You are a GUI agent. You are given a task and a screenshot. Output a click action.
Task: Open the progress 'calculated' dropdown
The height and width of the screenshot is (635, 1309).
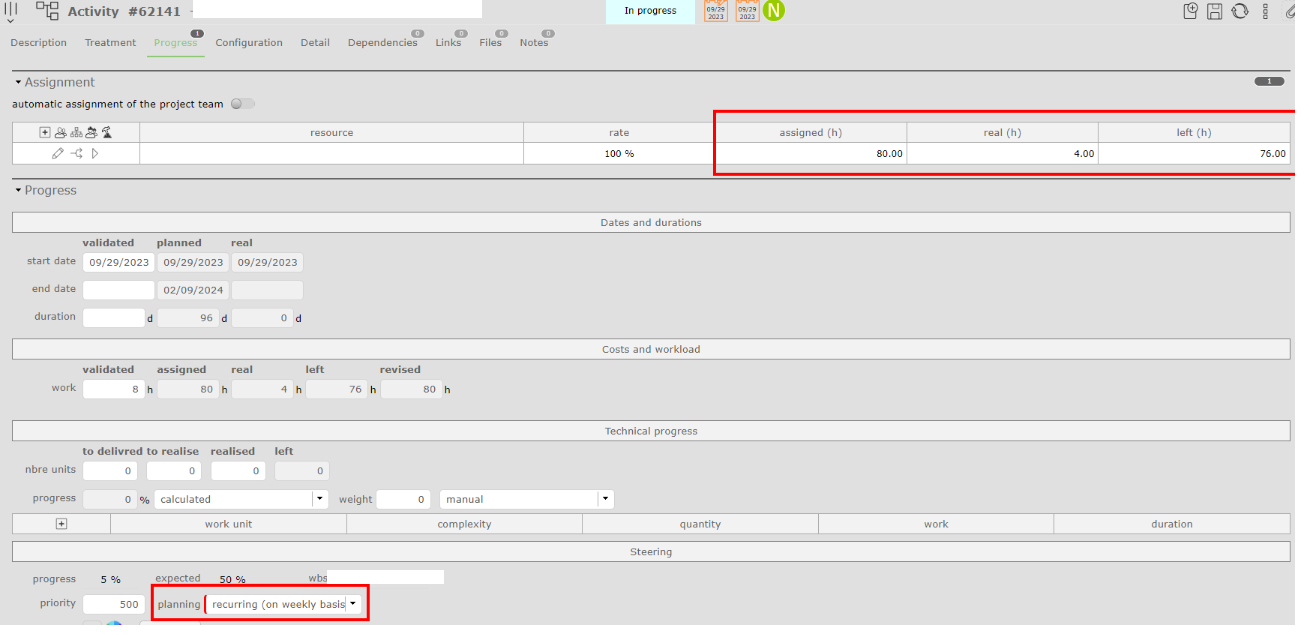pyautogui.click(x=320, y=499)
